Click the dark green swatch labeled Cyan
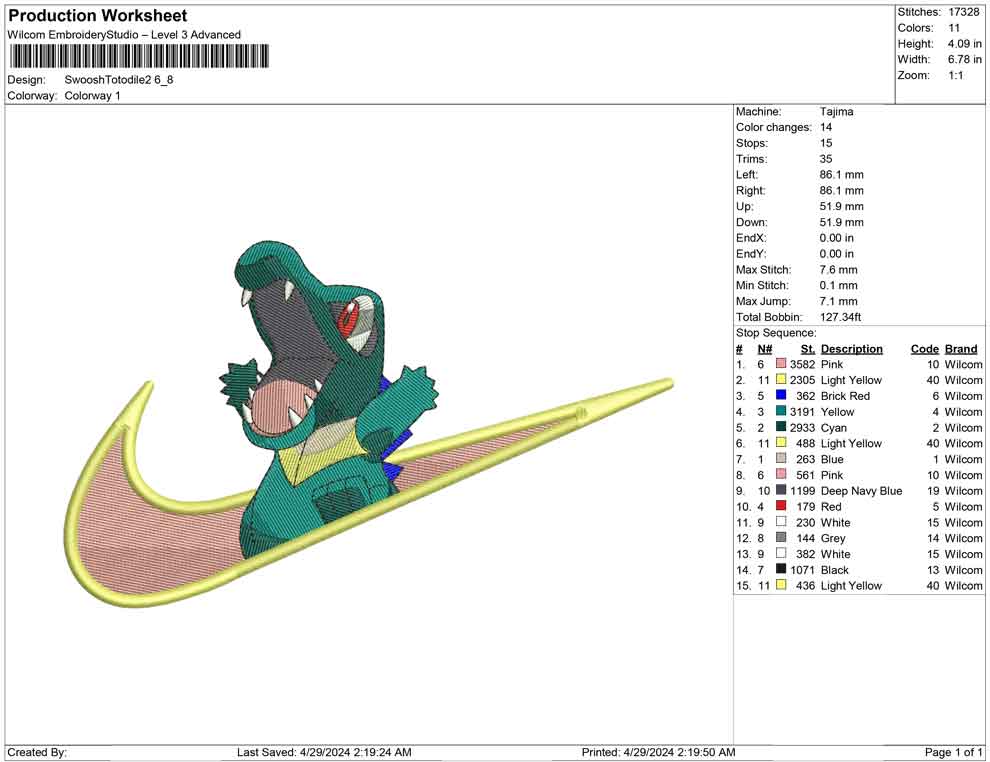 [781, 427]
